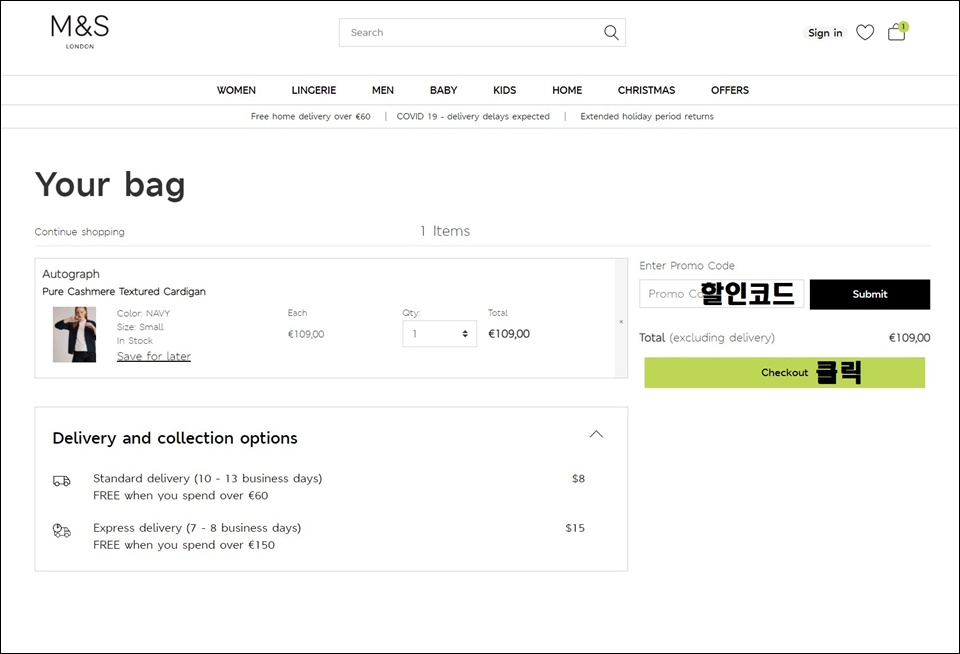Click 'Express delivery (7 - 8 business days)' text
This screenshot has height=654, width=960.
point(197,528)
